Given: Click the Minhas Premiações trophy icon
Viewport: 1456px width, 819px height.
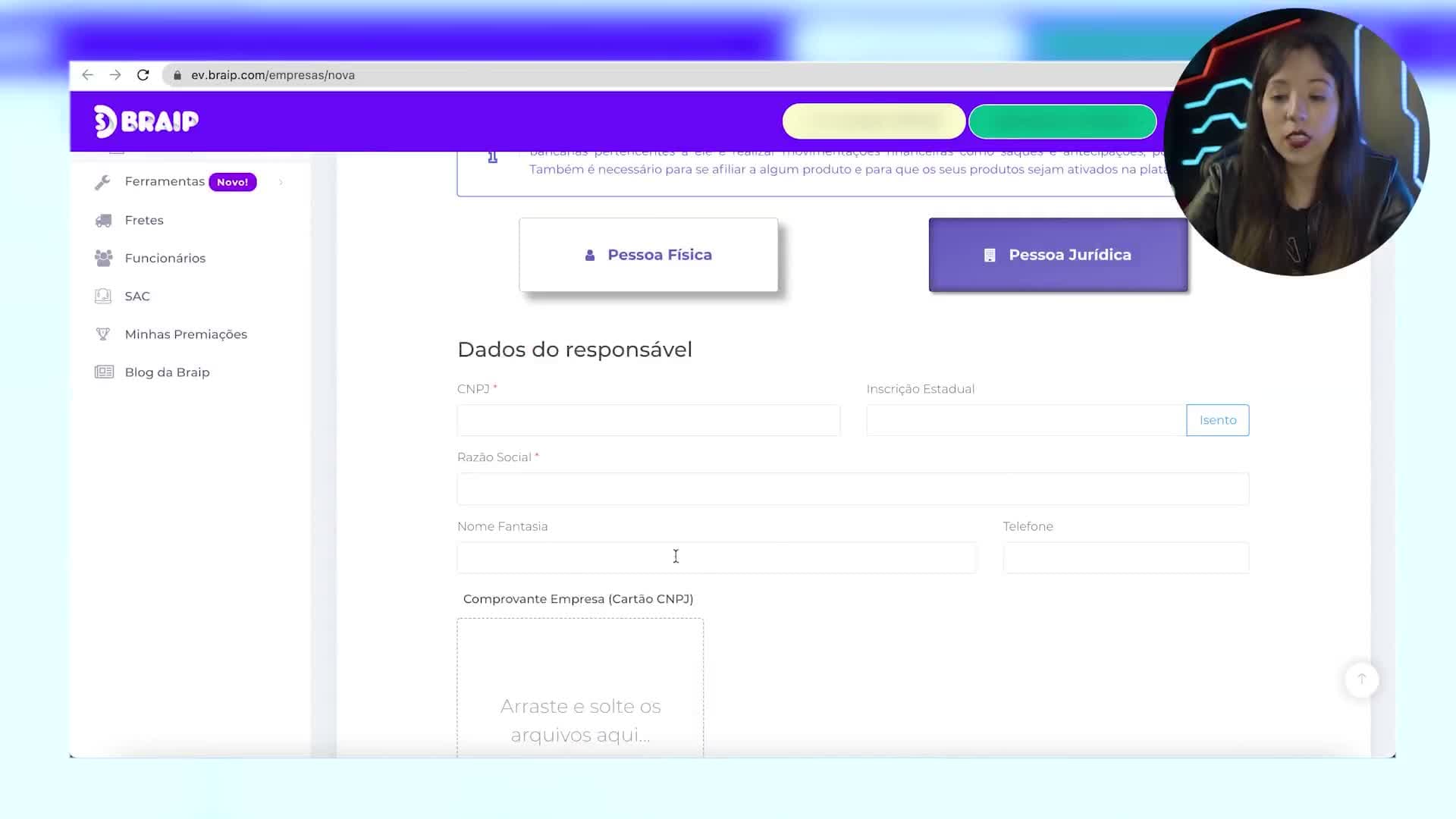Looking at the screenshot, I should coord(103,334).
